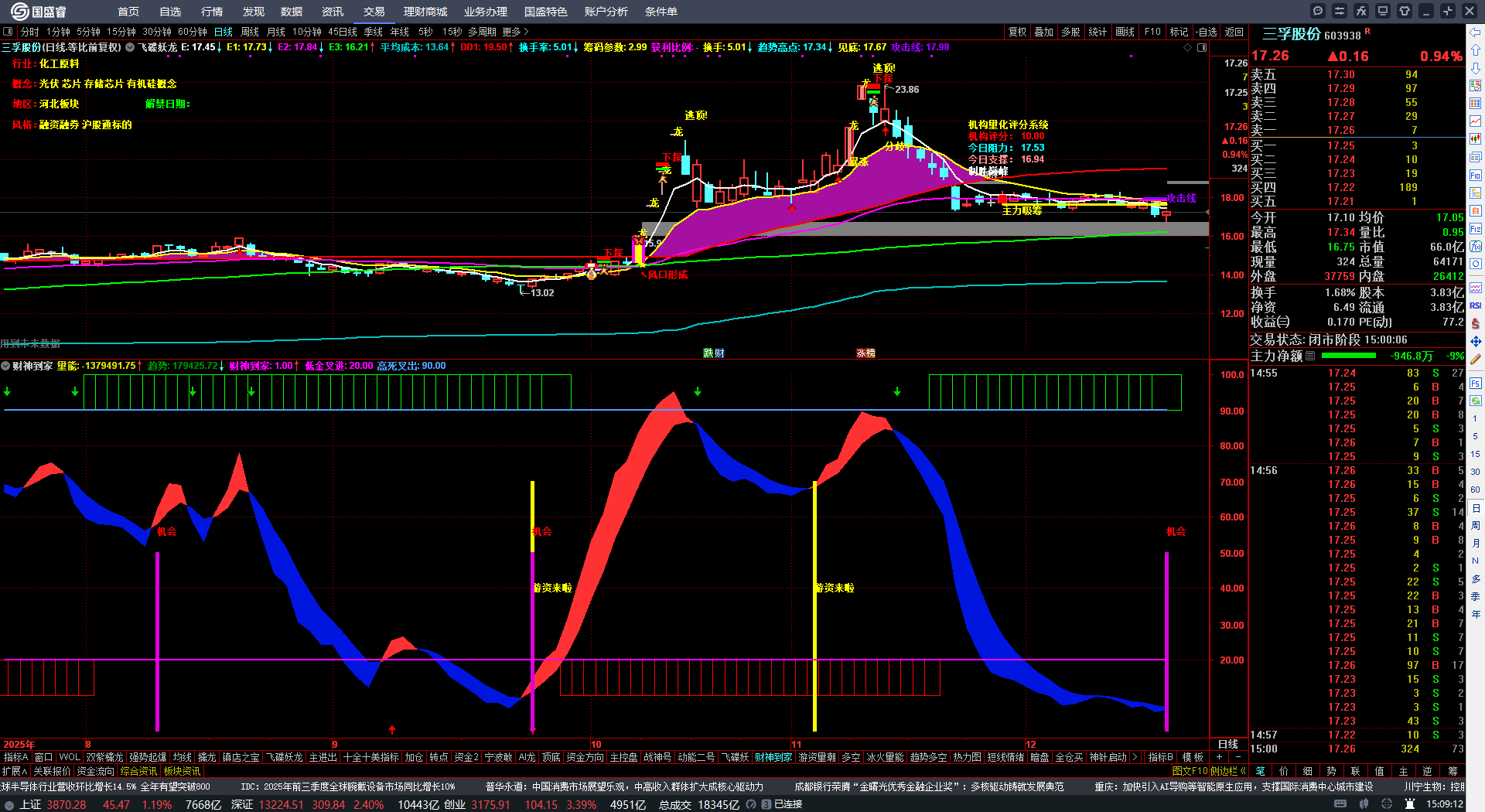The image size is (1485, 812).
Task: Open the 交易 menu
Action: 374,12
